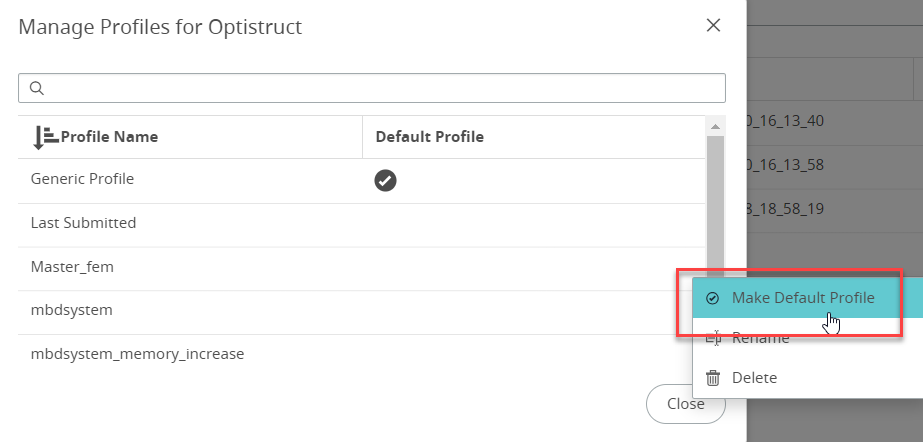The image size is (923, 442).
Task: Choose Delete in the context menu
Action: click(x=754, y=378)
